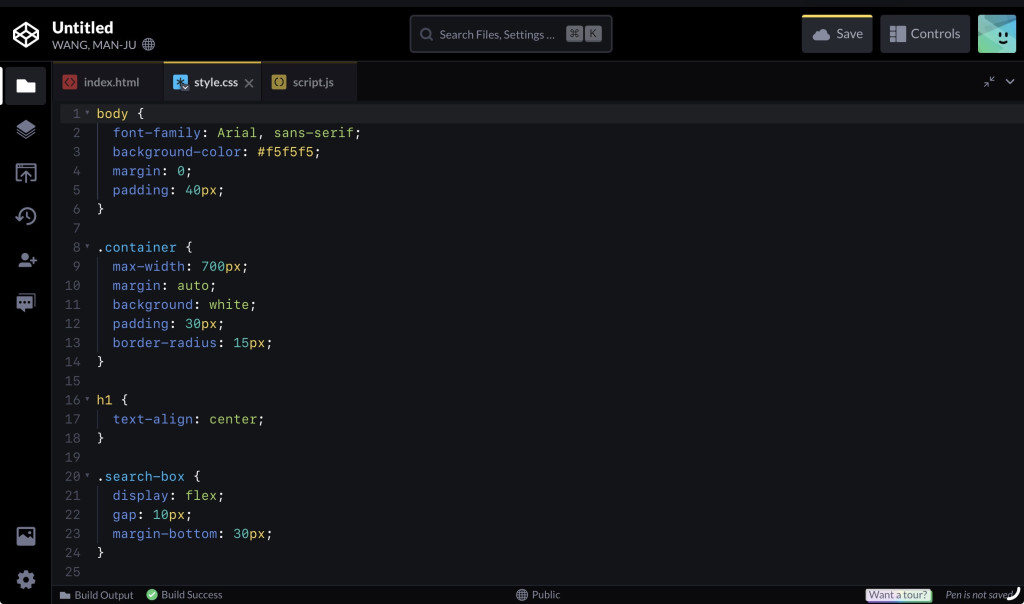This screenshot has height=604, width=1024.
Task: Click the Pen is not saved status text
Action: point(979,595)
